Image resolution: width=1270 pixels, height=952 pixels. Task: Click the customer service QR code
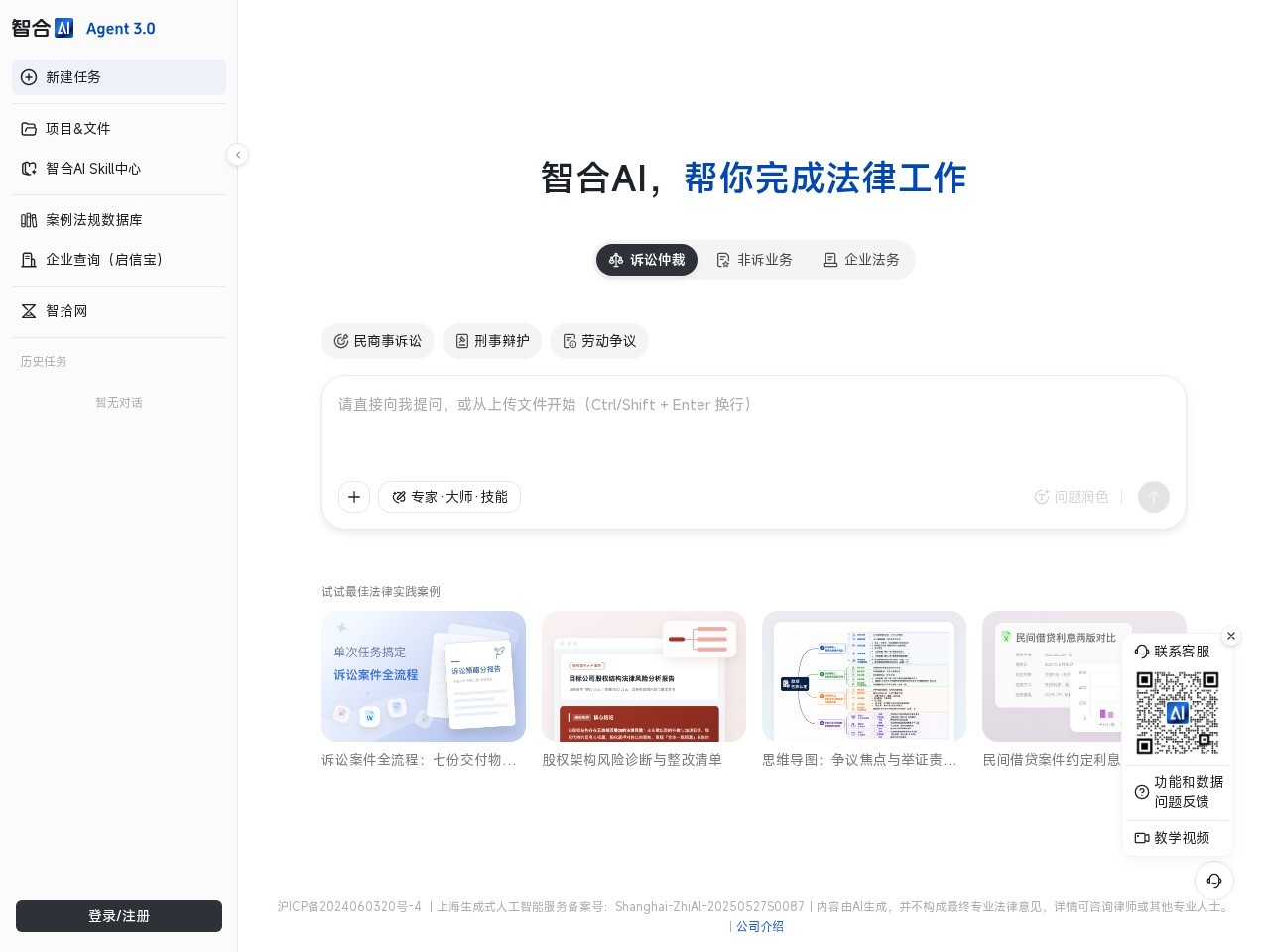1178,713
